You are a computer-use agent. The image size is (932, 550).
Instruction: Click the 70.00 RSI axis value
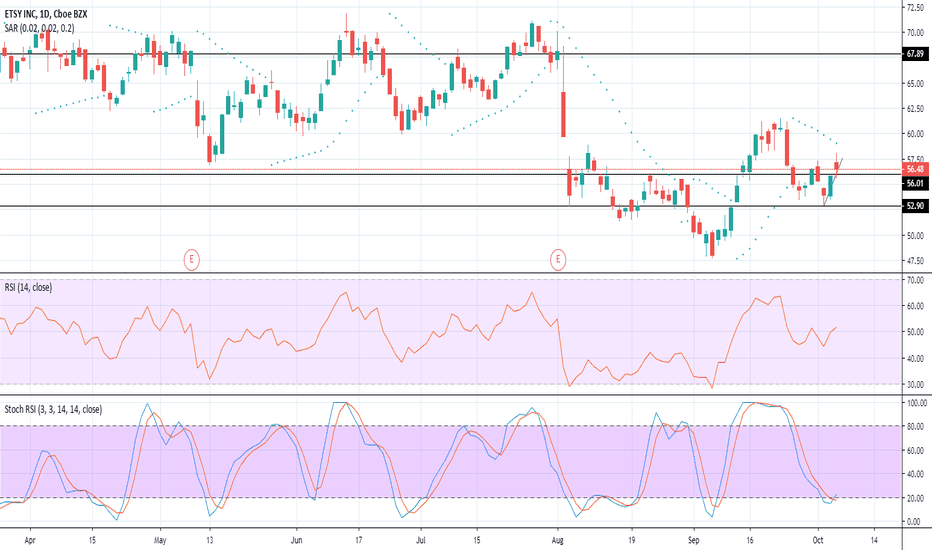[x=915, y=279]
